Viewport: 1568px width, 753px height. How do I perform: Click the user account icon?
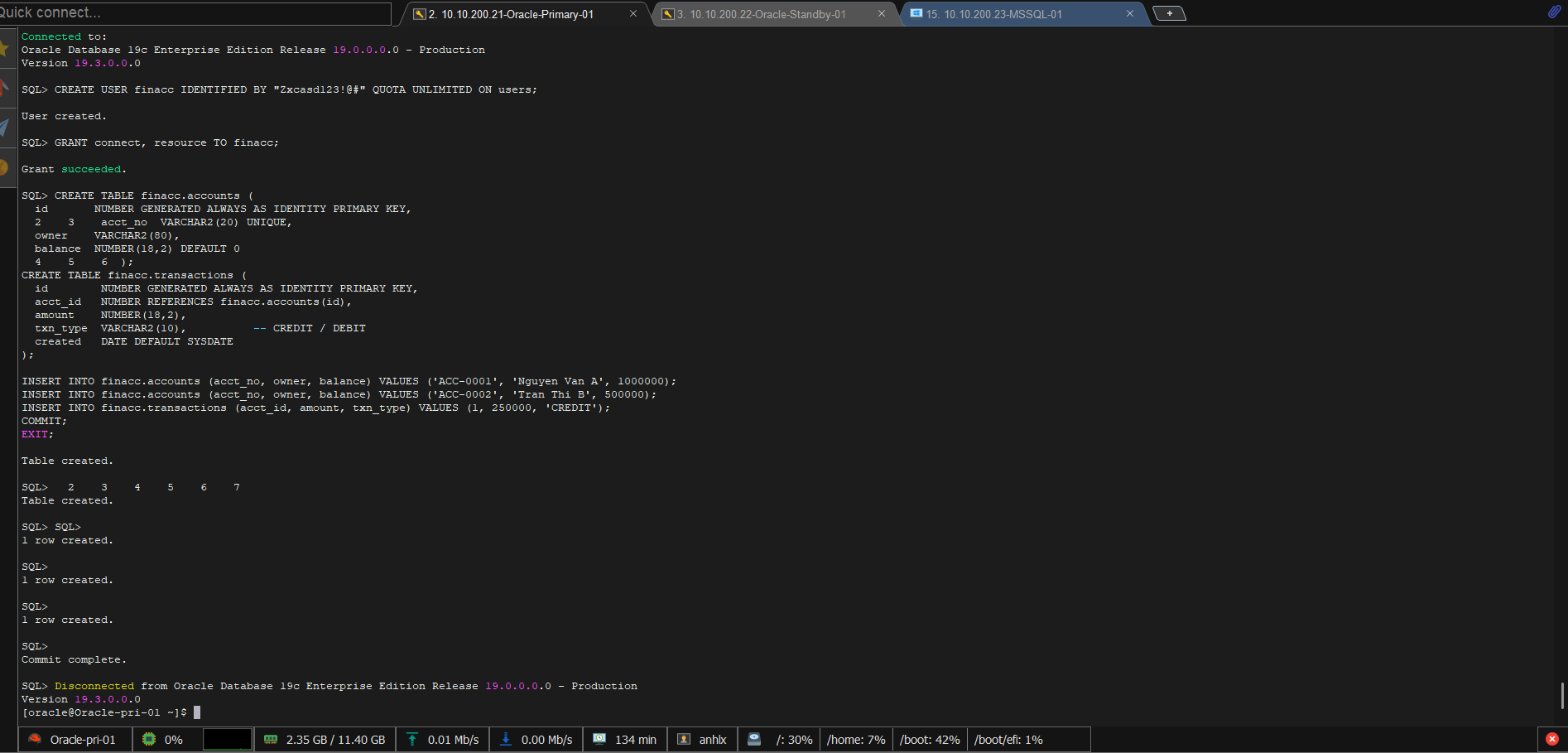point(684,739)
